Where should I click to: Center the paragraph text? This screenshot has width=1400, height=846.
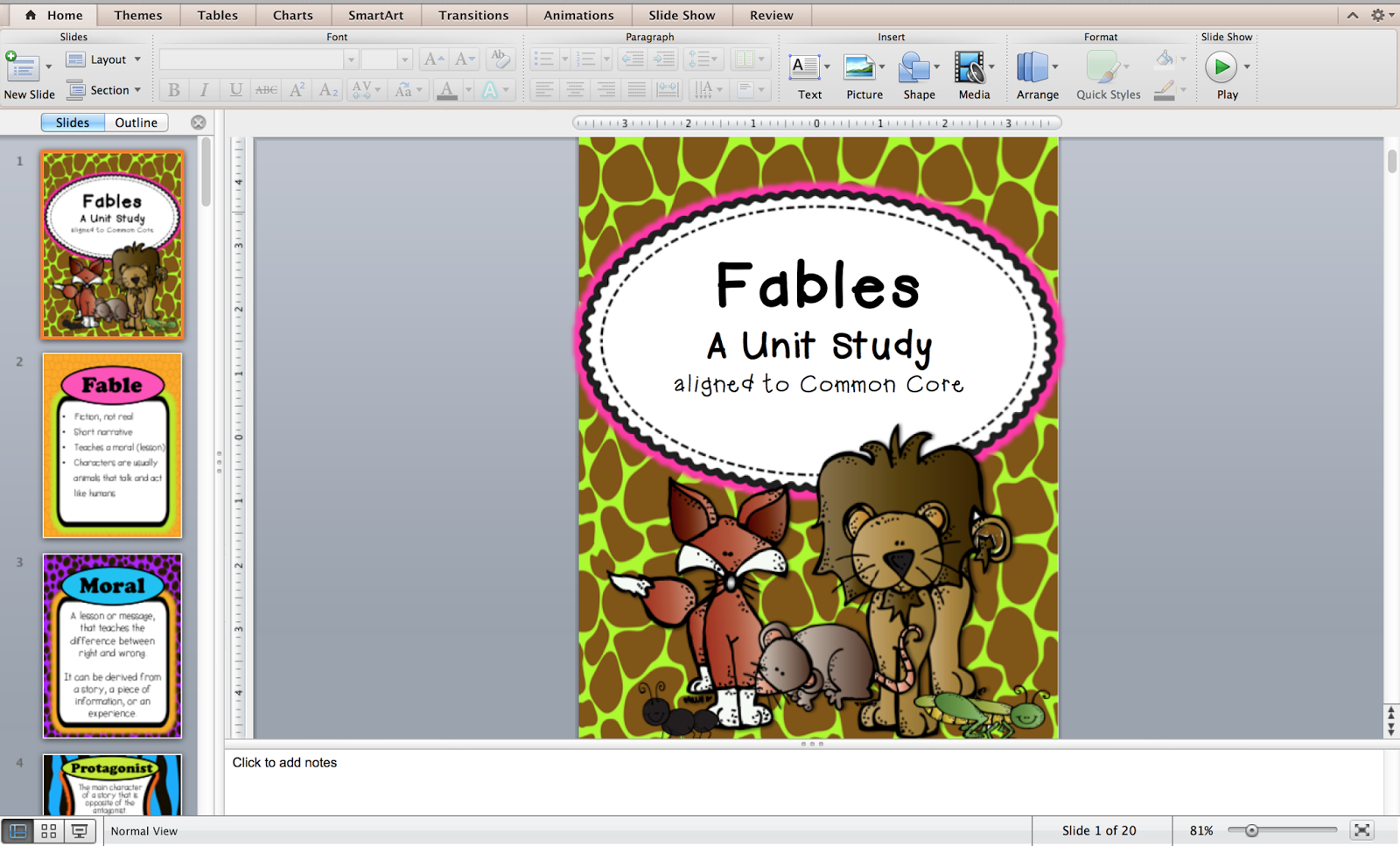pyautogui.click(x=575, y=89)
